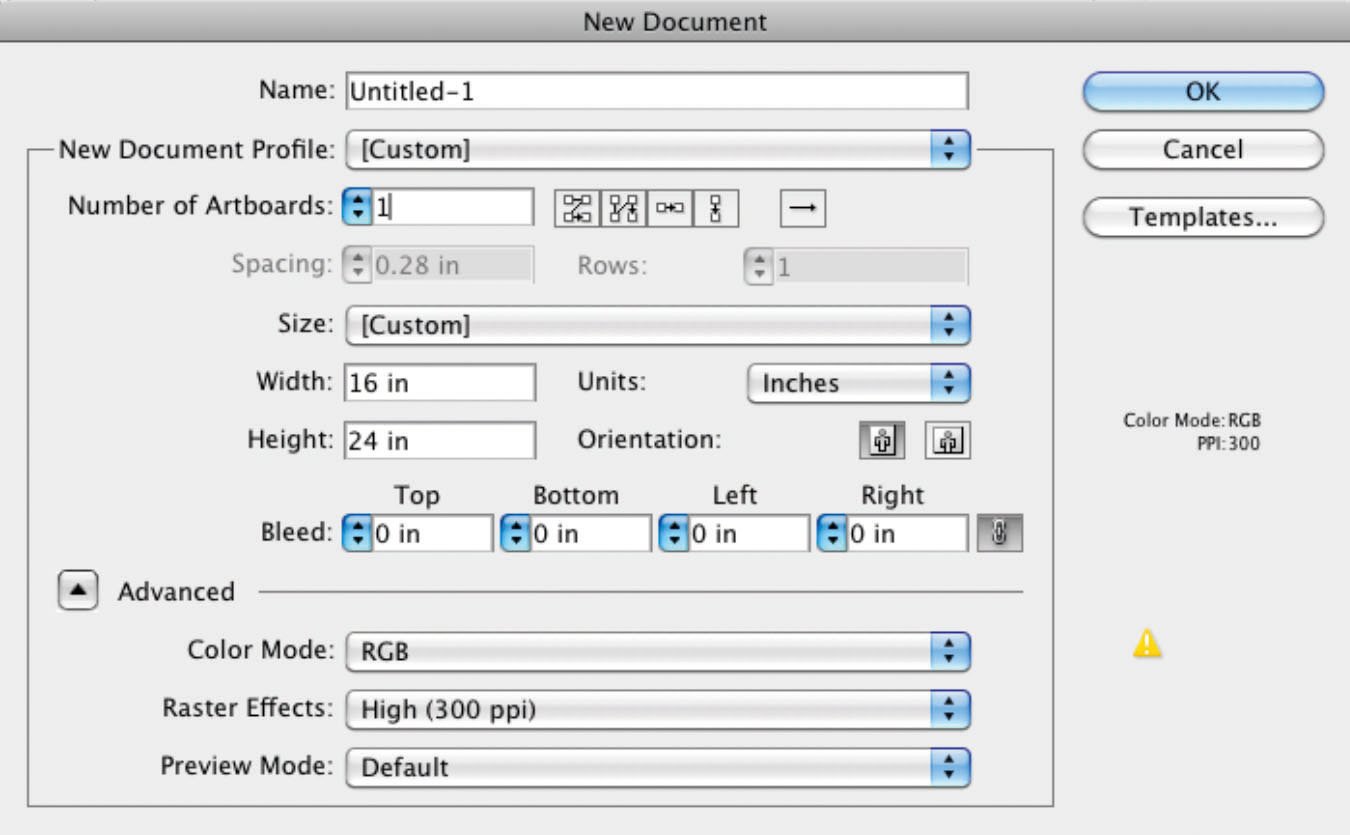Image resolution: width=1350 pixels, height=835 pixels.
Task: Click Number of Artboards stepper arrows
Action: click(x=357, y=207)
